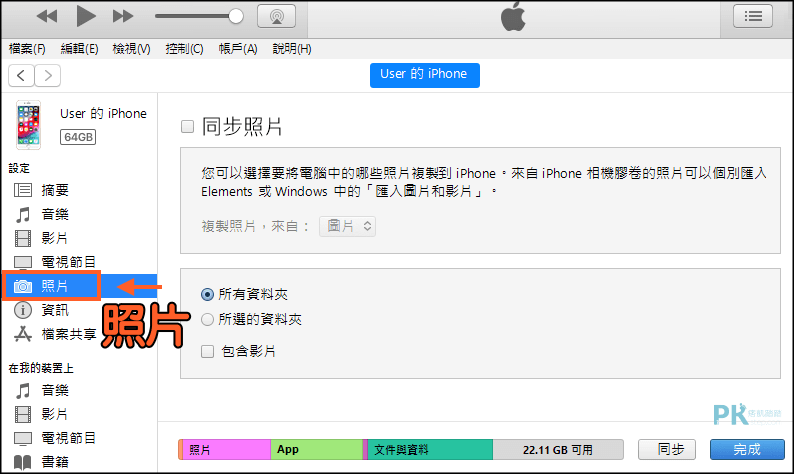Click the 完成 done button
The image size is (794, 474).
pos(747,449)
